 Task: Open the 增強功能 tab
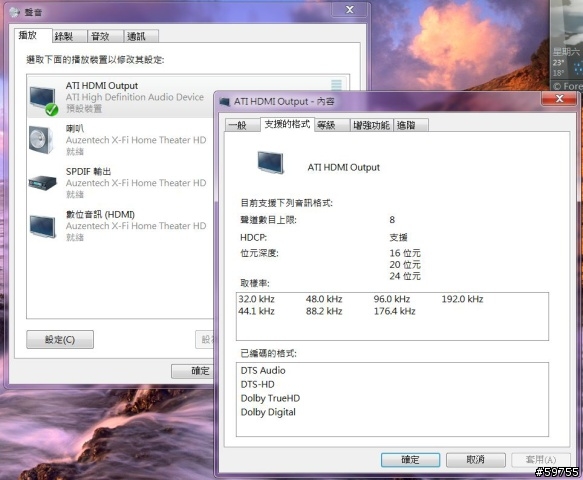pos(371,125)
